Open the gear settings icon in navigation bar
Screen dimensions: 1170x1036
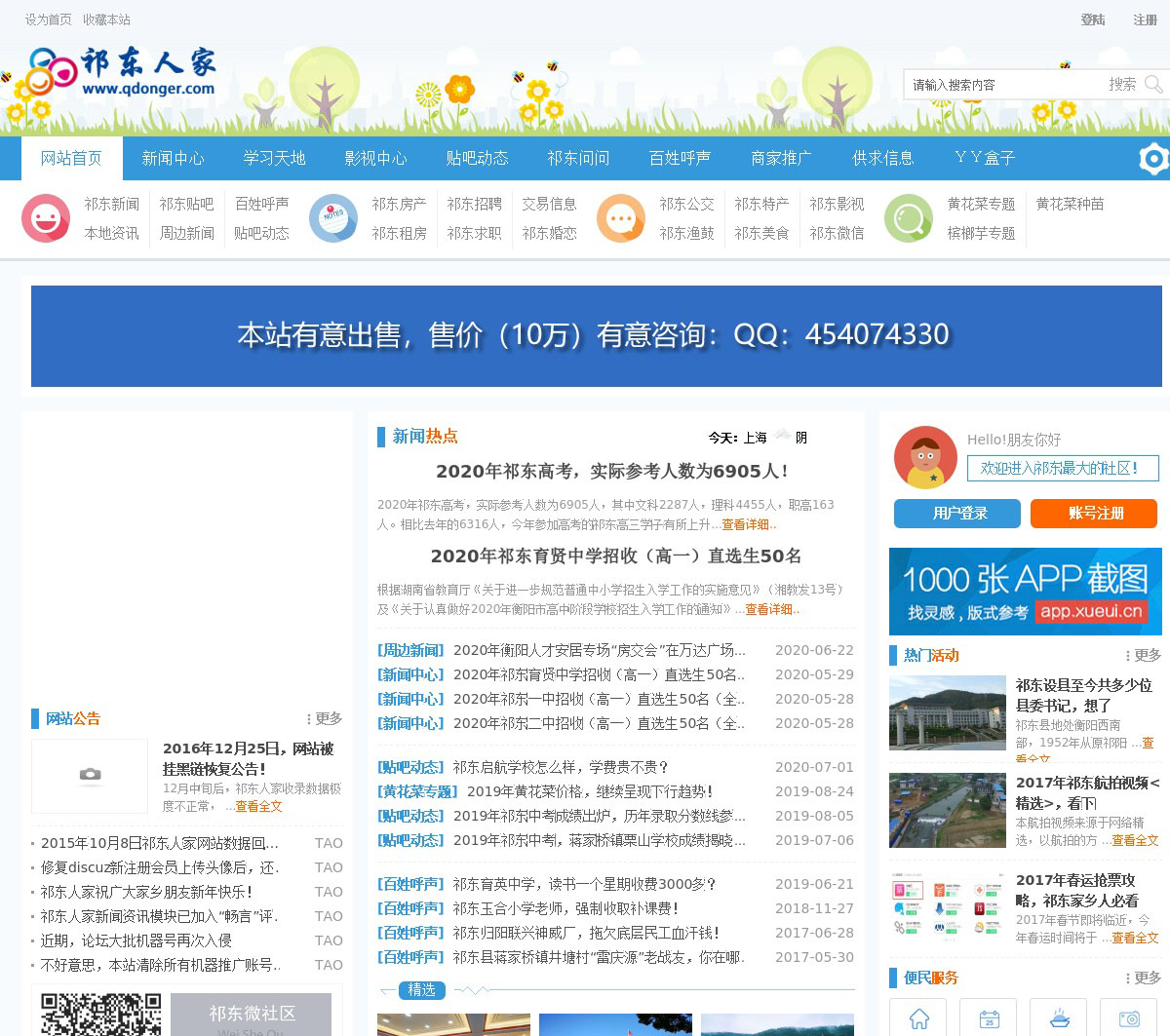[1153, 158]
